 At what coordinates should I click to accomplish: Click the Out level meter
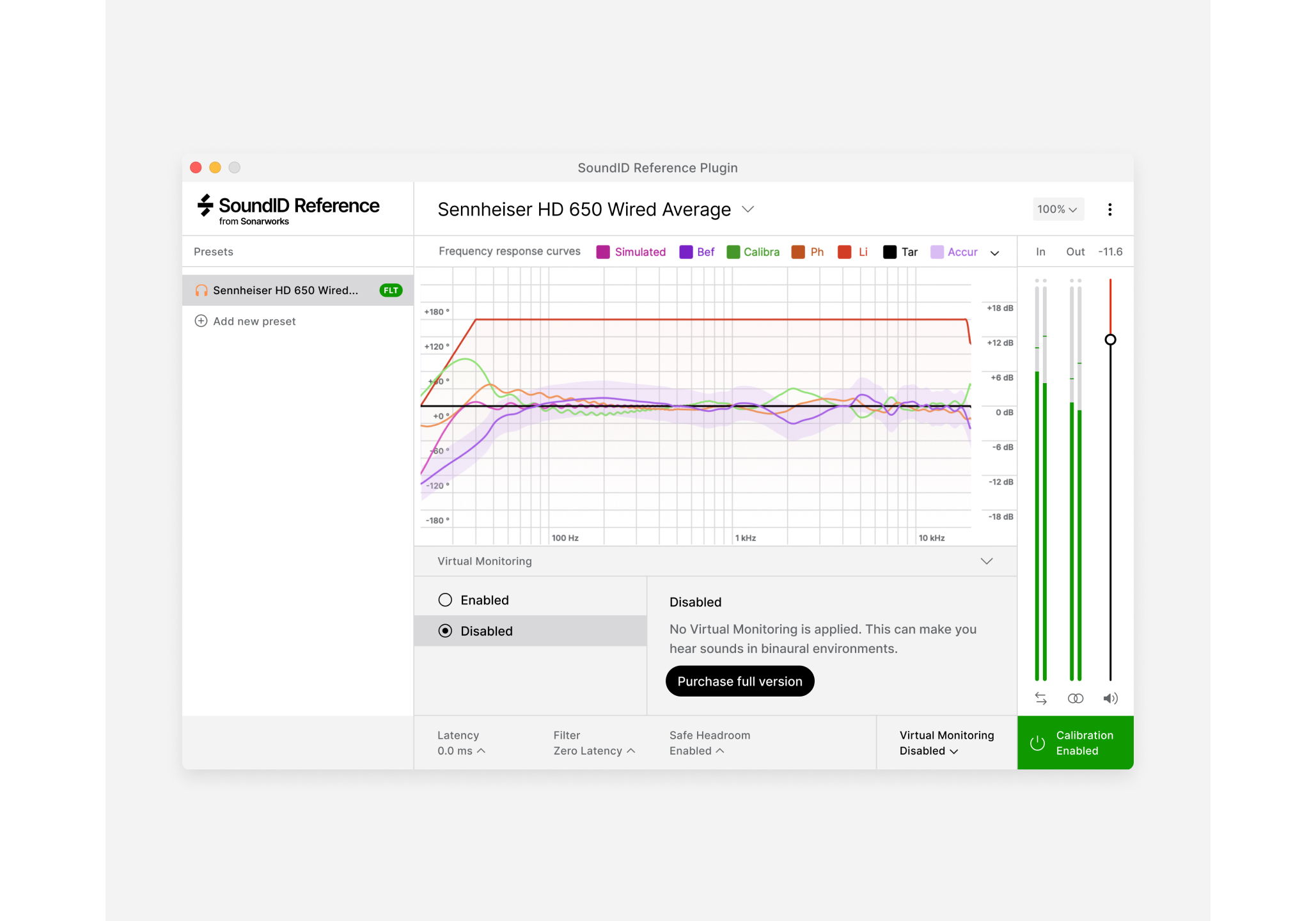(1076, 480)
